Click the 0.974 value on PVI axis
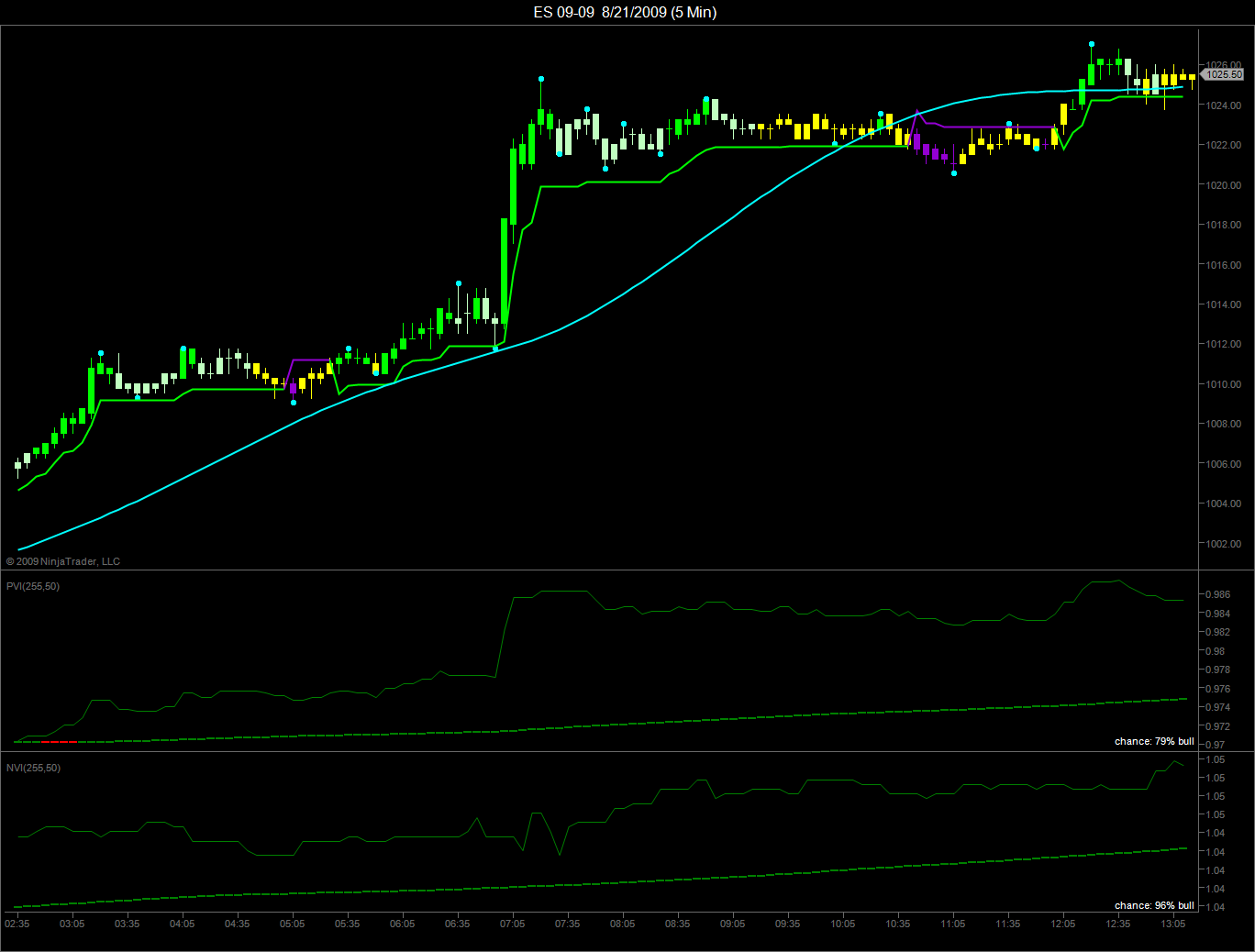Viewport: 1255px width, 952px height. pyautogui.click(x=1217, y=707)
